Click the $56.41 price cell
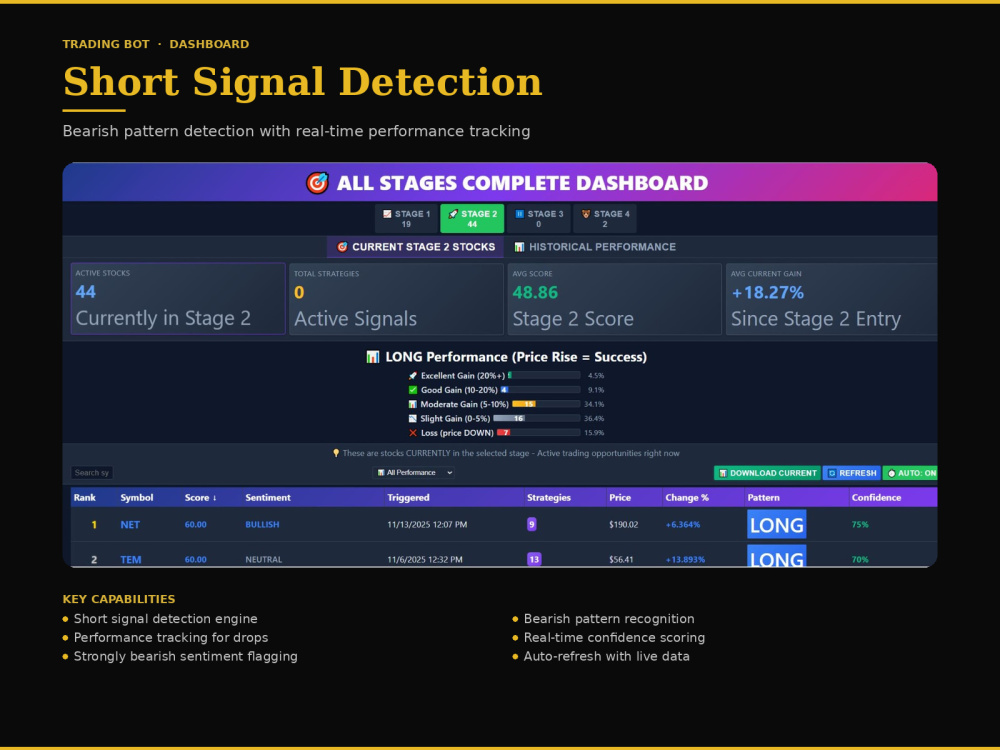 coord(621,559)
